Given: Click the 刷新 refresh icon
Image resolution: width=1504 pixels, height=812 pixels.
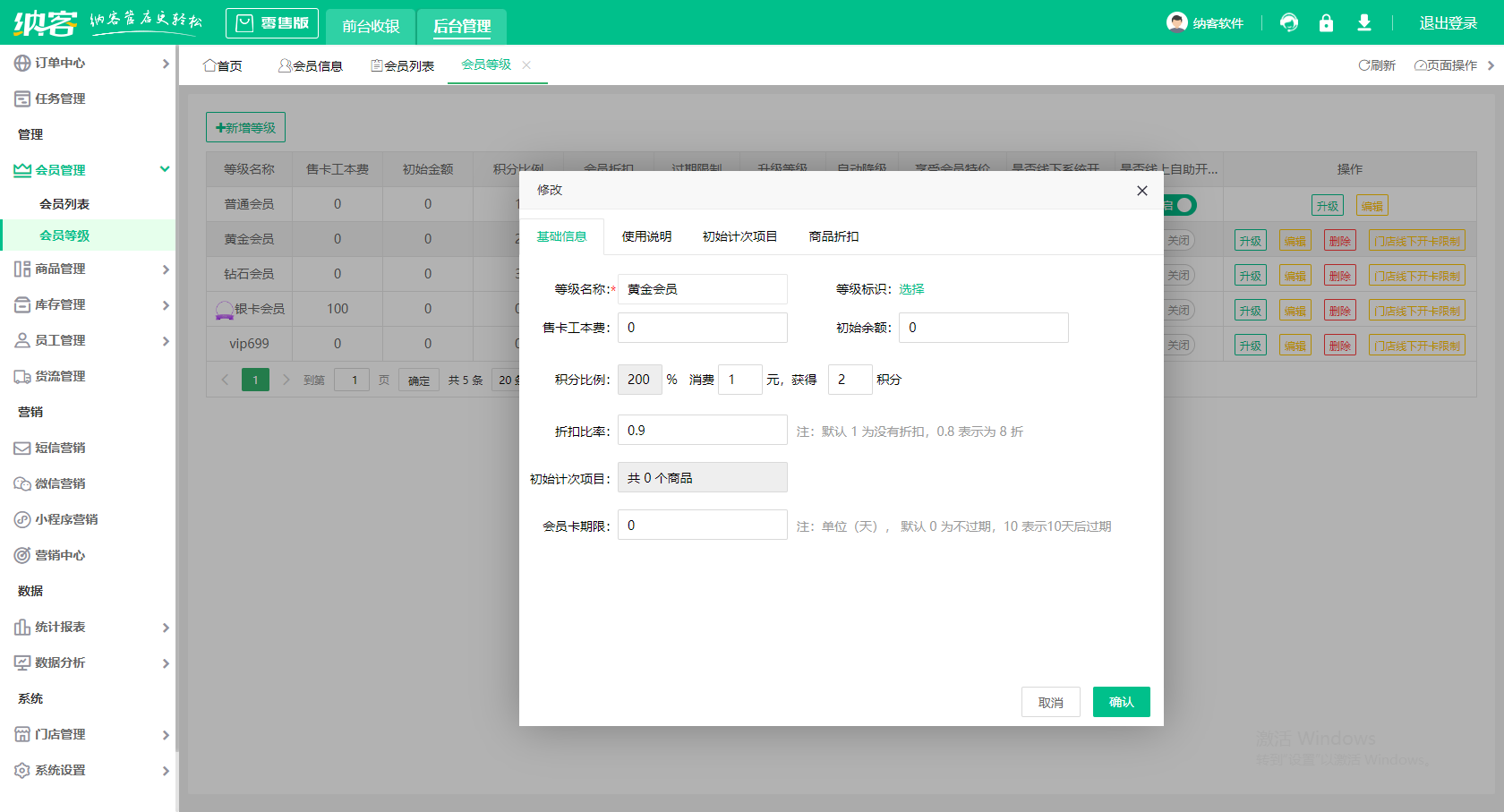Looking at the screenshot, I should pyautogui.click(x=1364, y=65).
